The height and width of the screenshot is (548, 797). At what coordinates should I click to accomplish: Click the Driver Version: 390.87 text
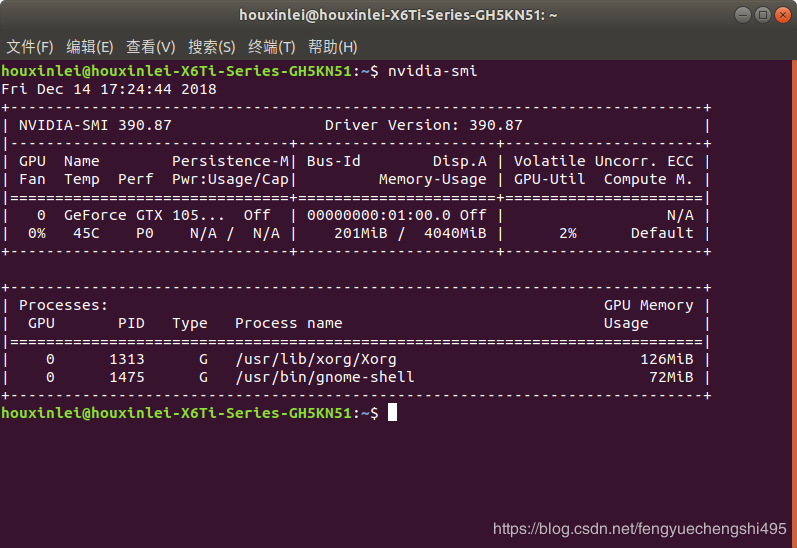[x=423, y=125]
